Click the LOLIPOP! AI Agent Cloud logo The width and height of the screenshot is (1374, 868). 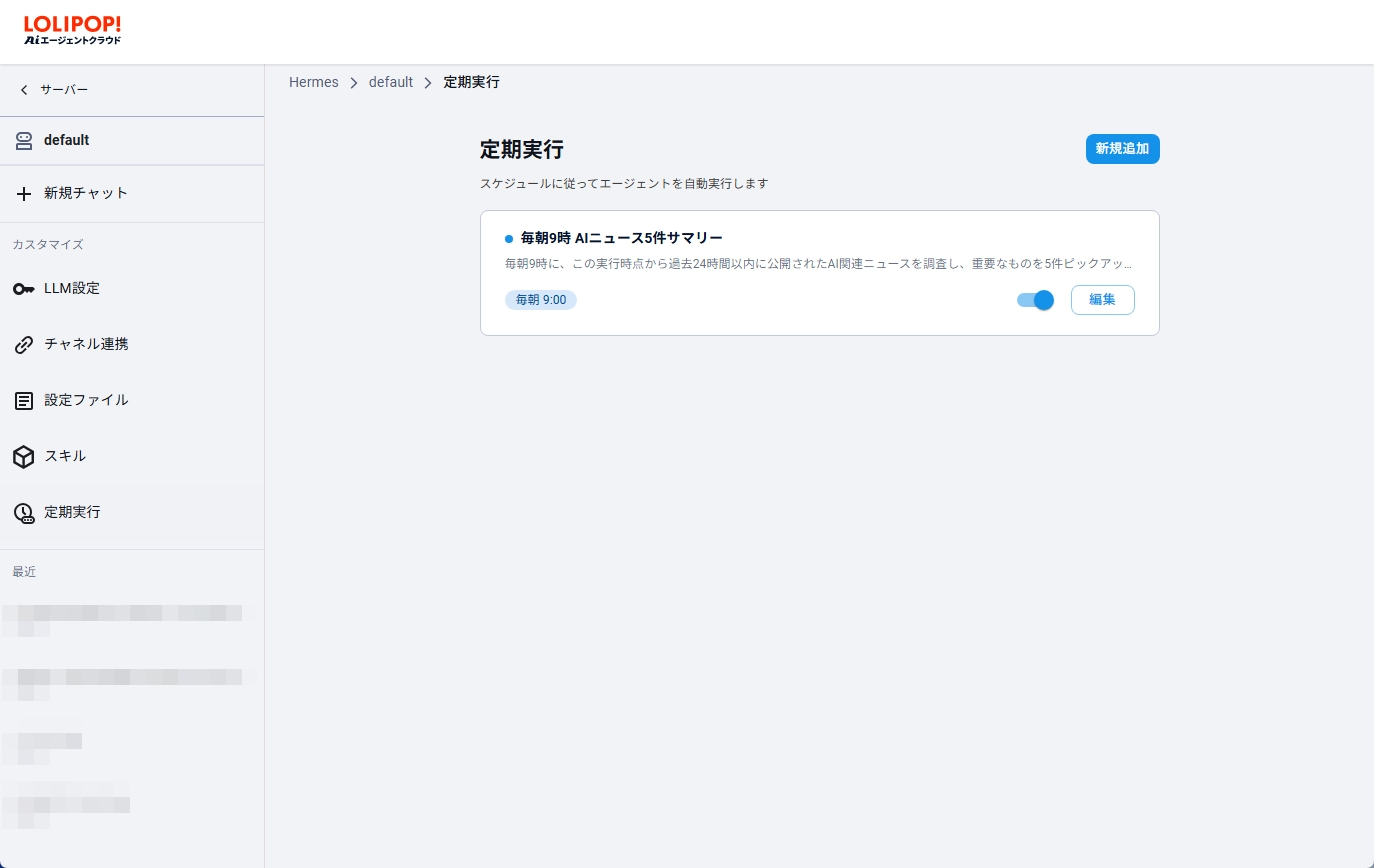tap(72, 30)
